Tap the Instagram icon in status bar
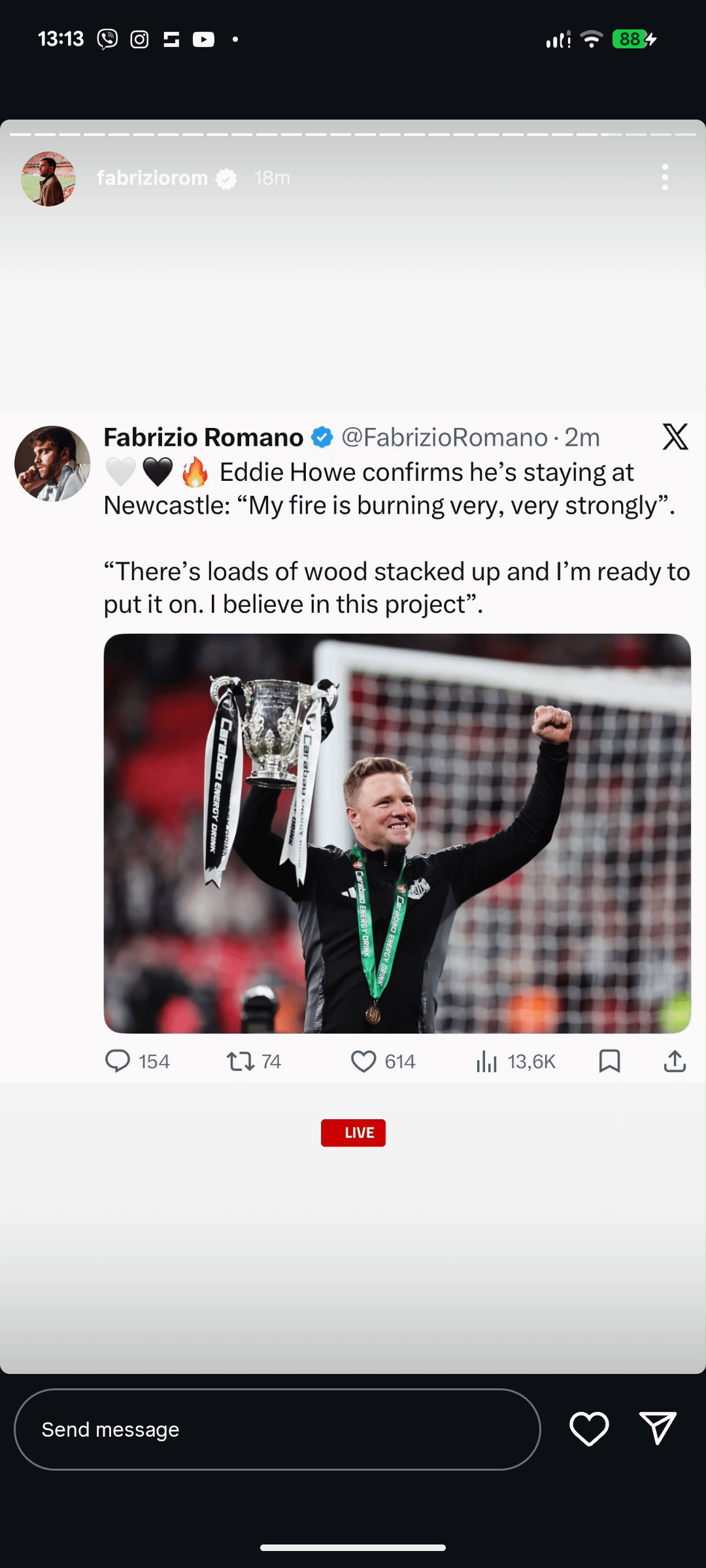The height and width of the screenshot is (1568, 706). (x=139, y=40)
